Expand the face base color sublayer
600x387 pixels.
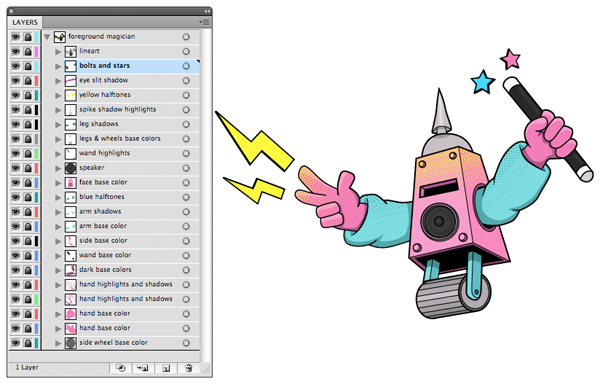[58, 183]
